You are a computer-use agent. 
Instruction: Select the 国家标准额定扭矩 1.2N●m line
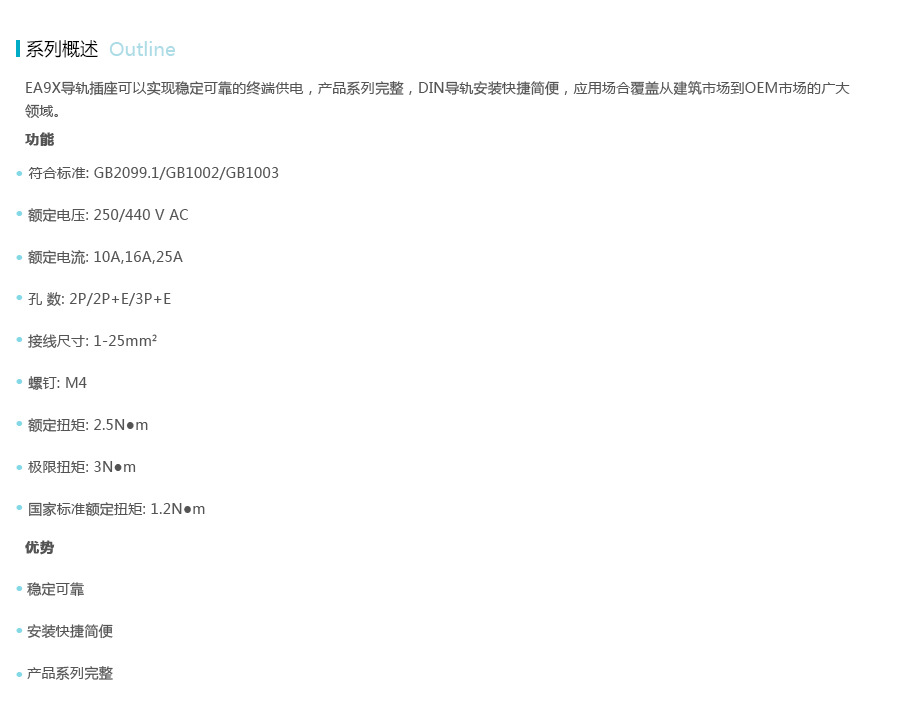pos(116,509)
